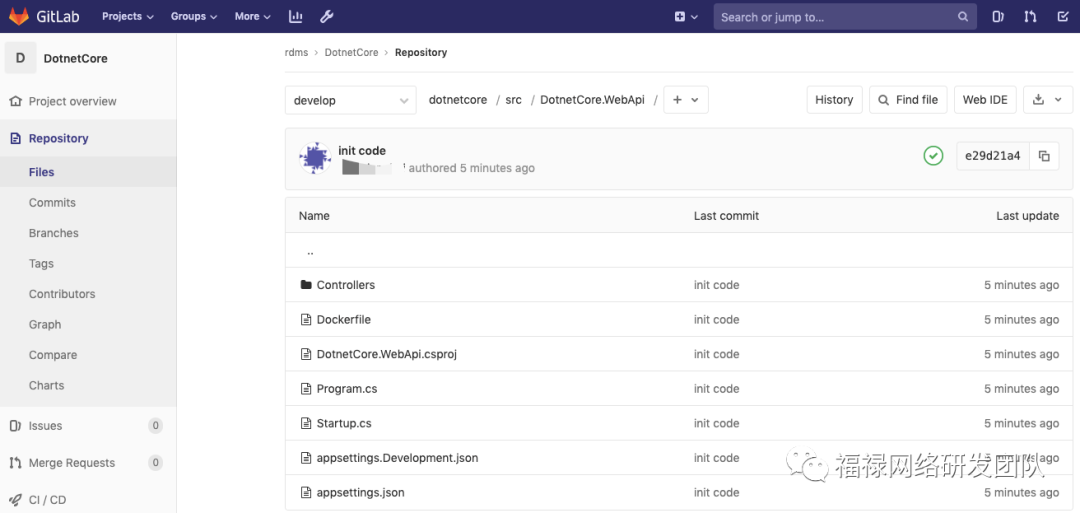Open the More dropdown menu
The image size is (1080, 513).
(252, 17)
